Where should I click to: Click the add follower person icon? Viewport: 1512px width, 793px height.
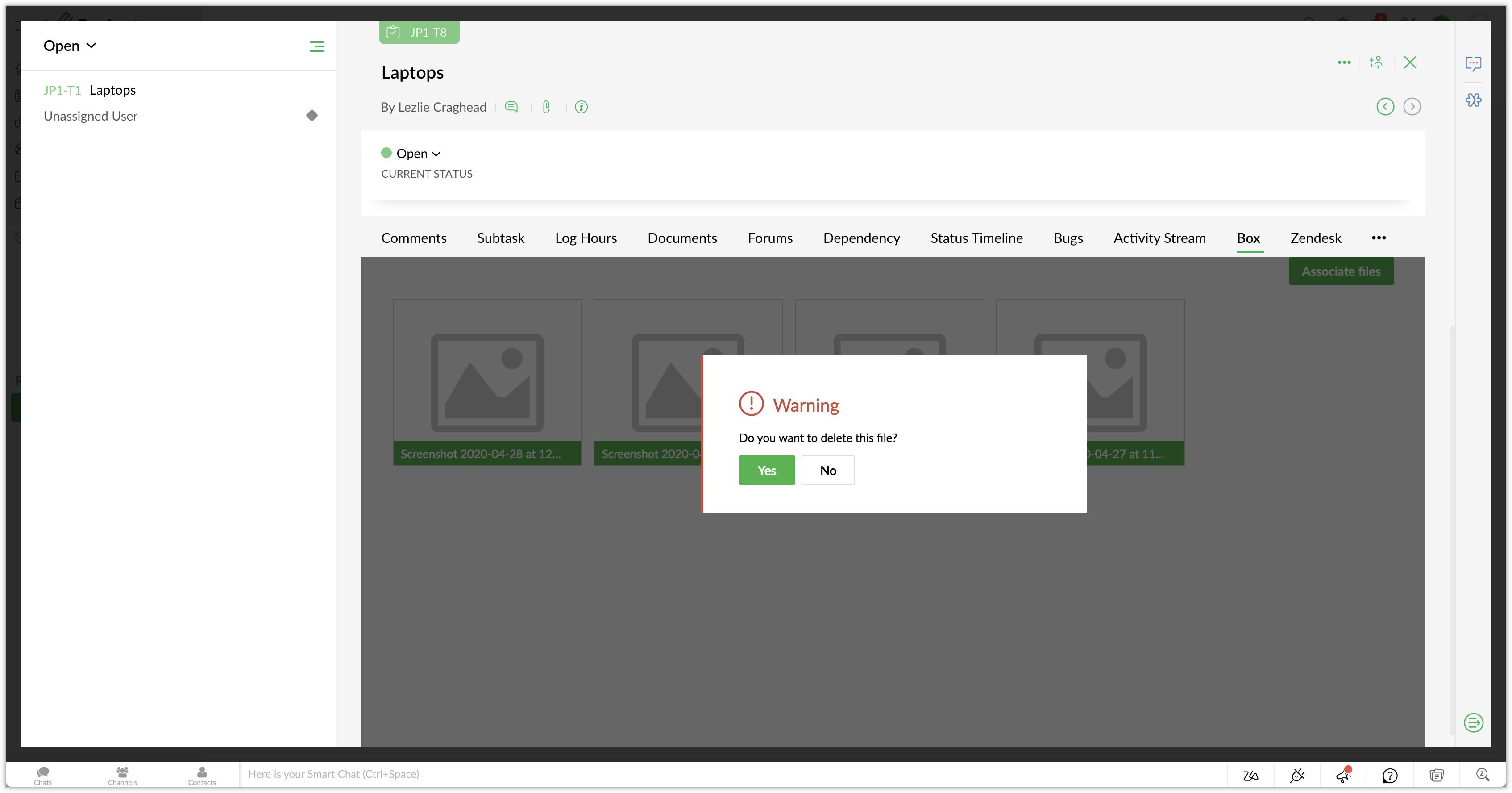click(1376, 62)
